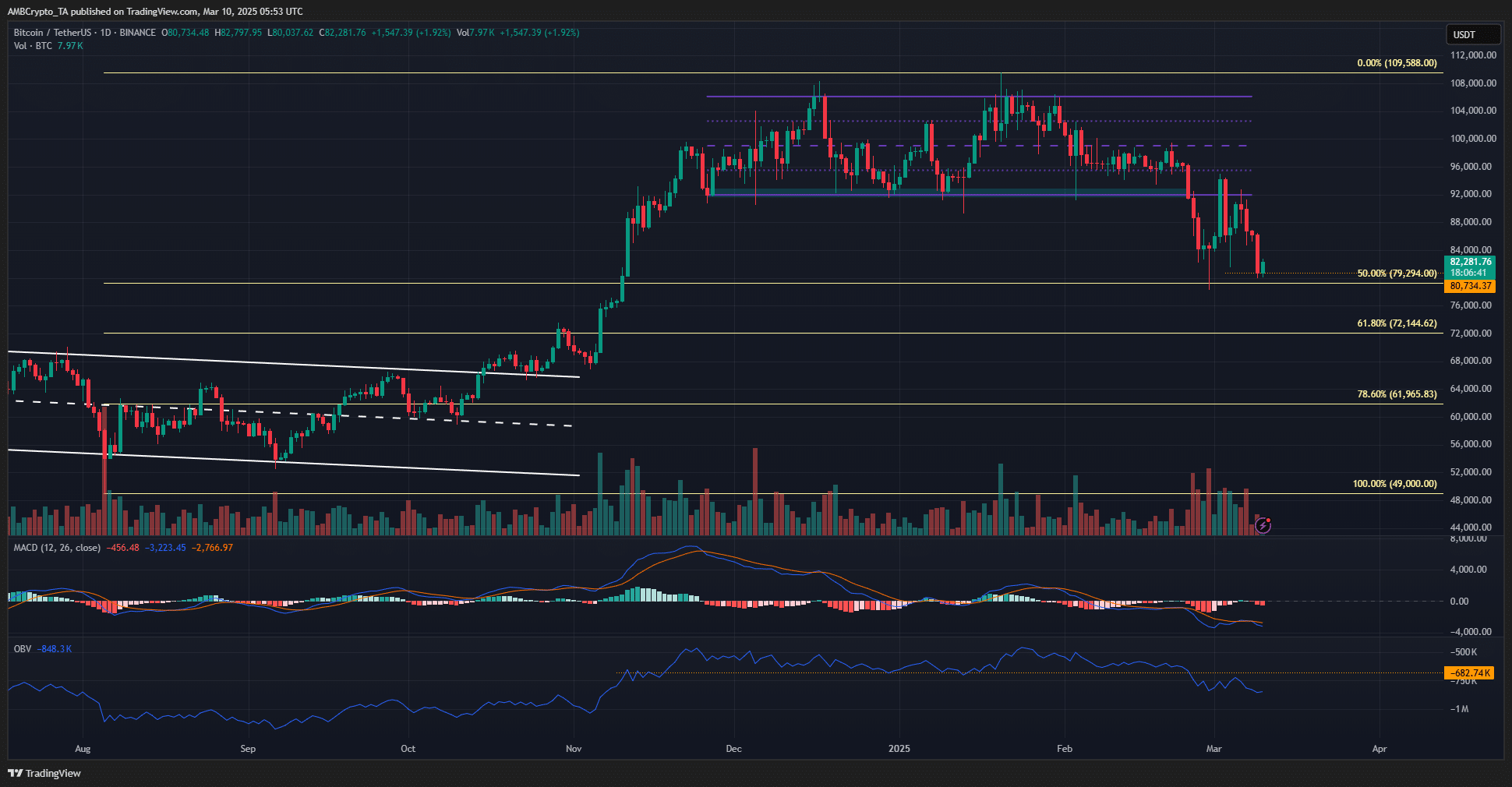This screenshot has width=1512, height=787.
Task: Click the purple lightning bolt icon on the chart
Action: [1263, 526]
